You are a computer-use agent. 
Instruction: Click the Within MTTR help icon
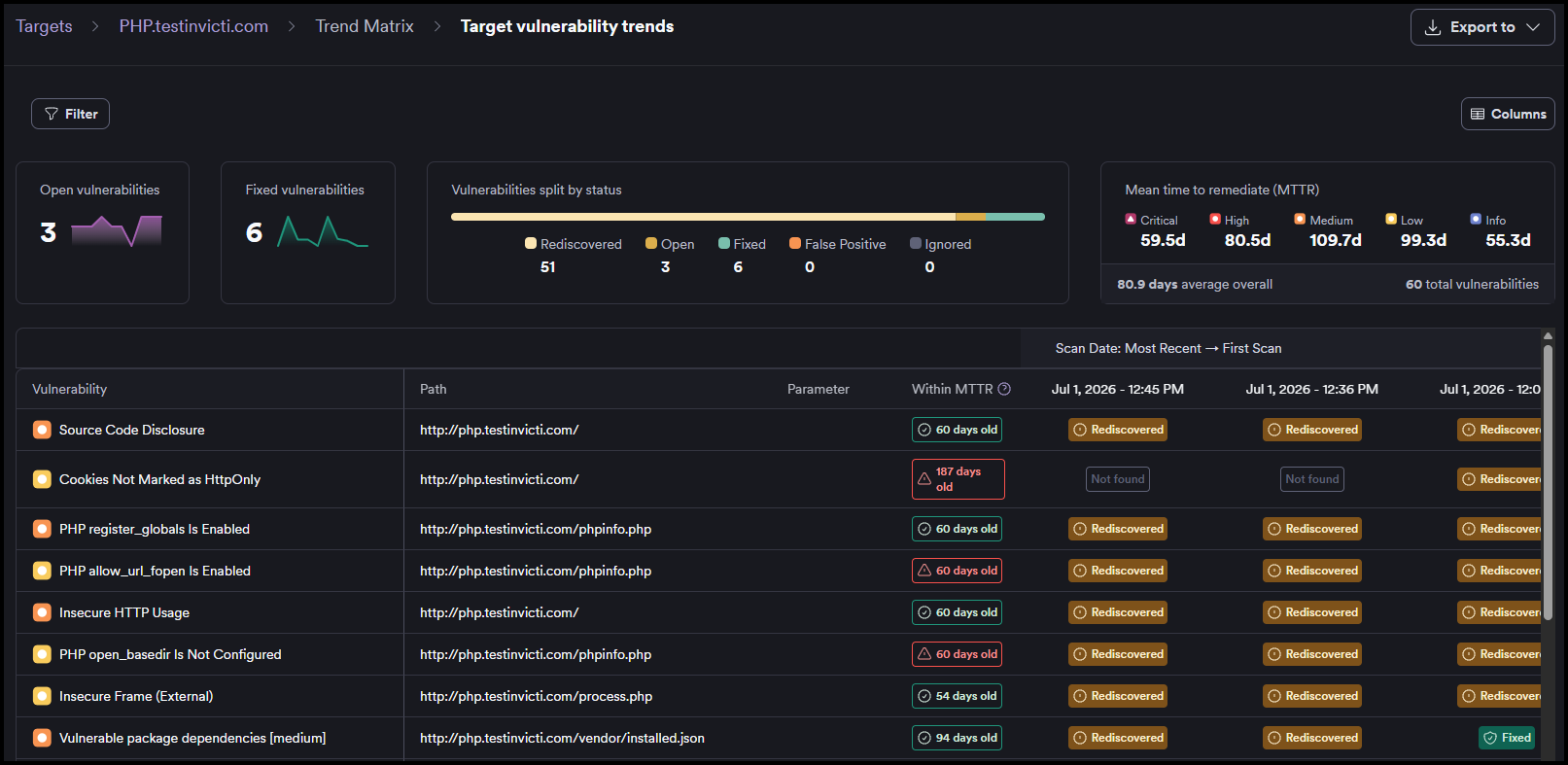[x=1004, y=389]
